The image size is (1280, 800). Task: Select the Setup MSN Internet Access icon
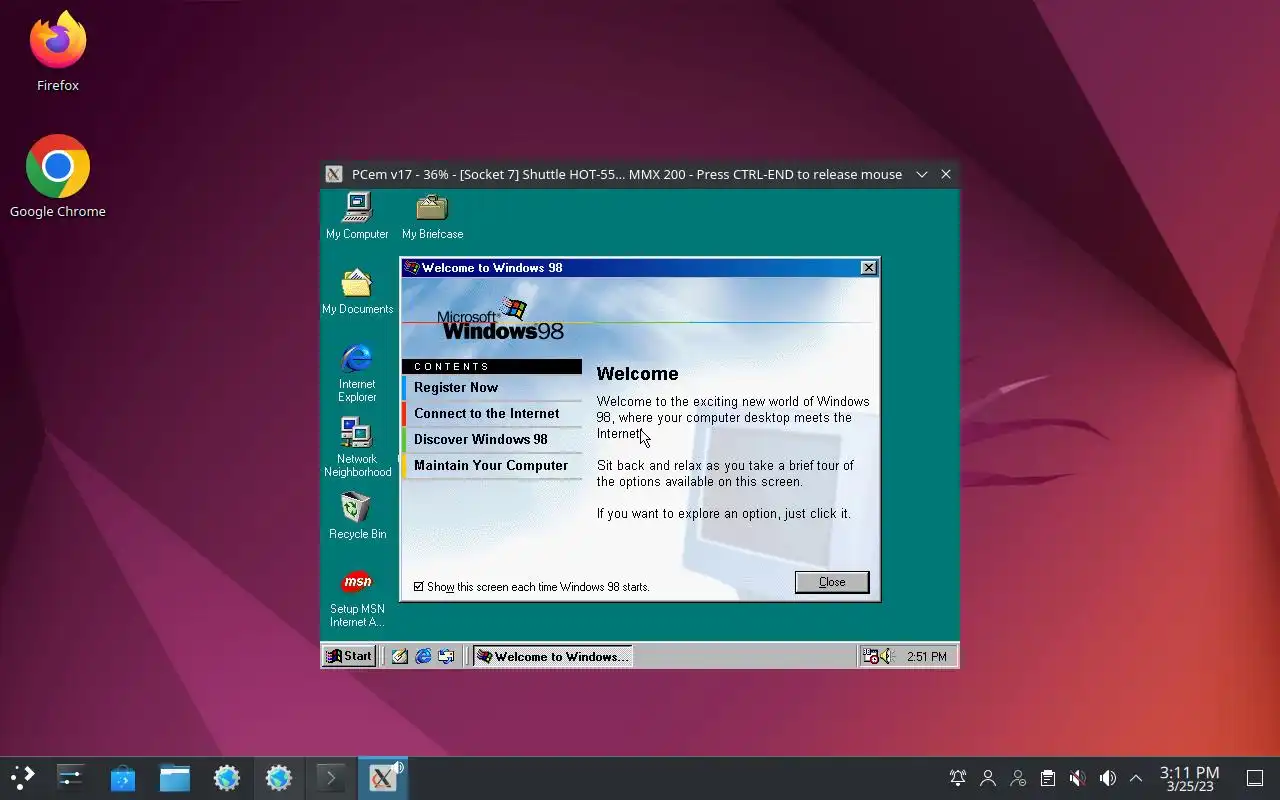pos(357,598)
